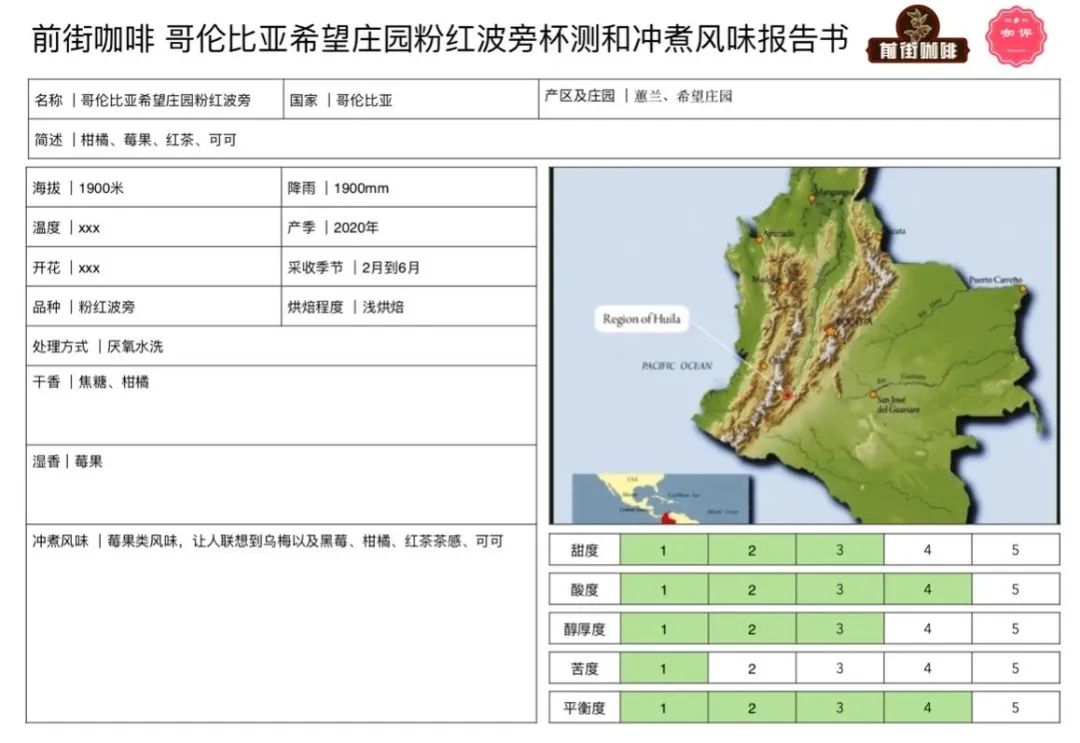
Task: Select the 产区及庄园 | 蕙兰、希望庄园 cell
Action: (x=799, y=99)
